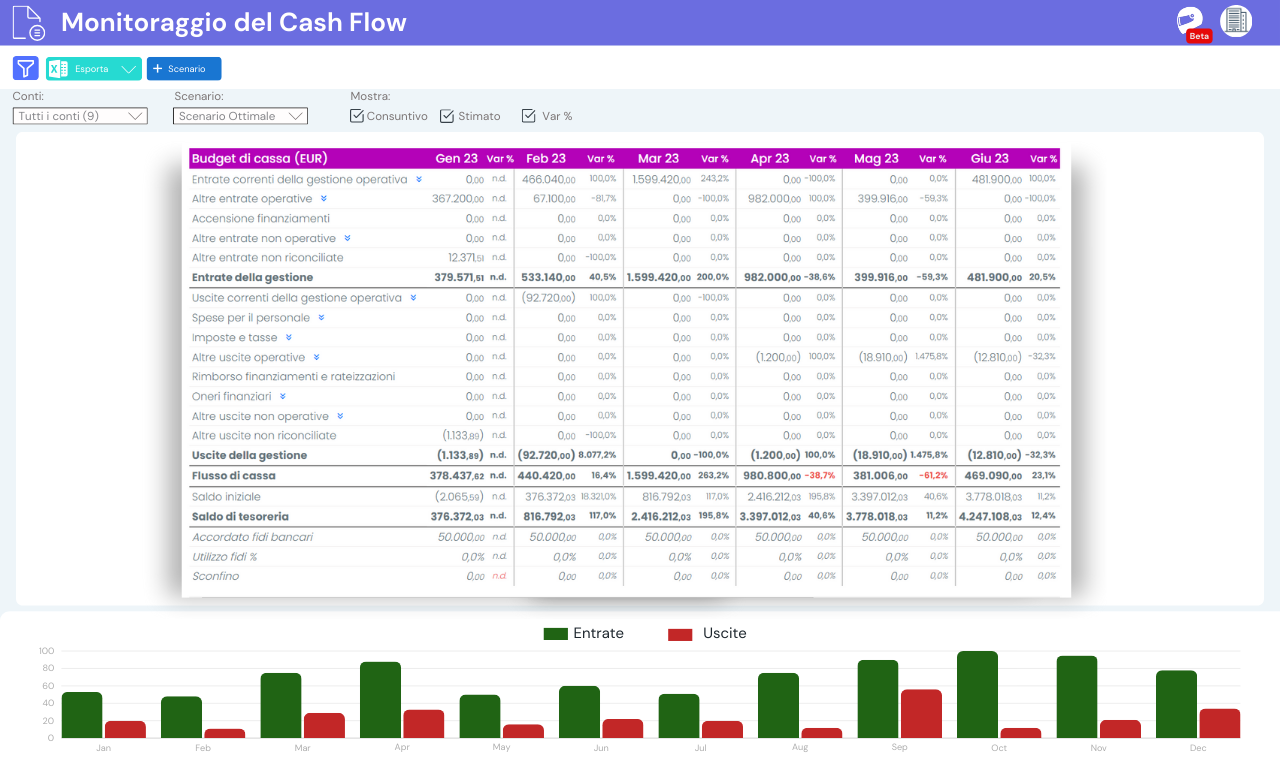Image resolution: width=1280 pixels, height=768 pixels.
Task: Toggle the Stimato checkbox
Action: coord(447,116)
